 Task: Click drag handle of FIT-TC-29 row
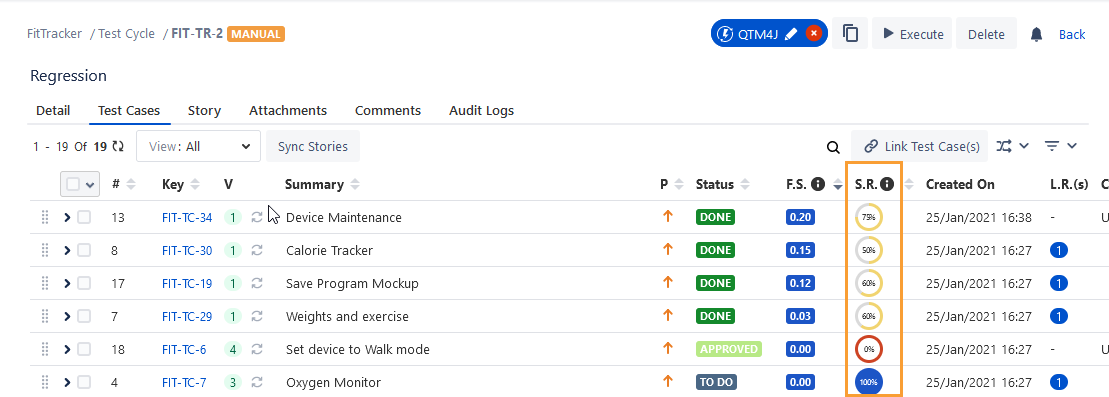[45, 316]
